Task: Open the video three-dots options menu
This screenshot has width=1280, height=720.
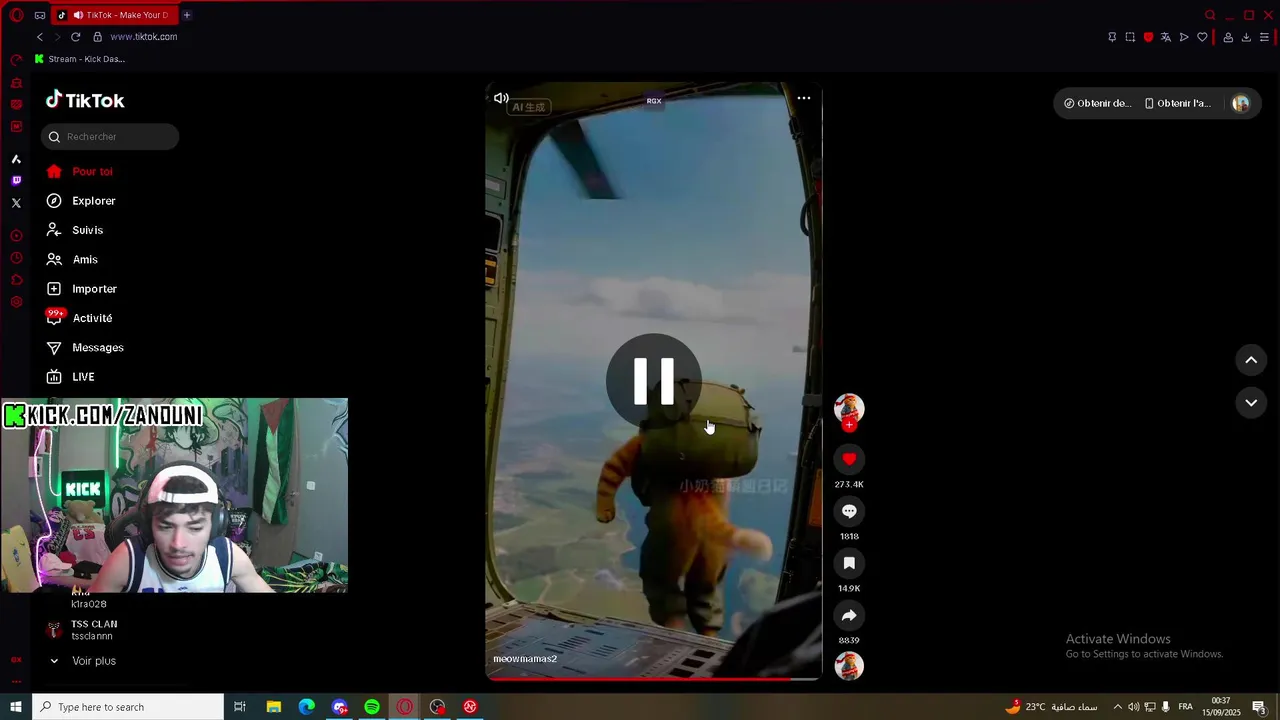Action: (804, 98)
